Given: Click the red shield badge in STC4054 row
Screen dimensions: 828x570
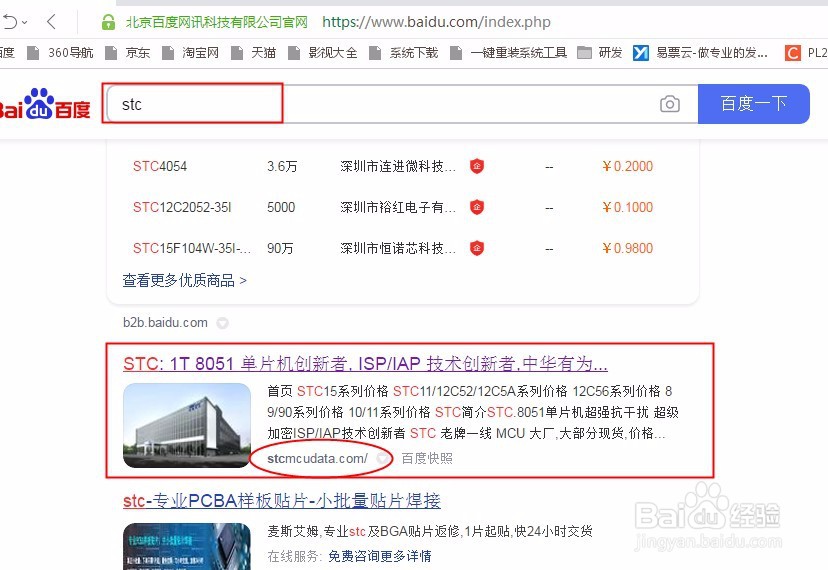Looking at the screenshot, I should (x=477, y=166).
